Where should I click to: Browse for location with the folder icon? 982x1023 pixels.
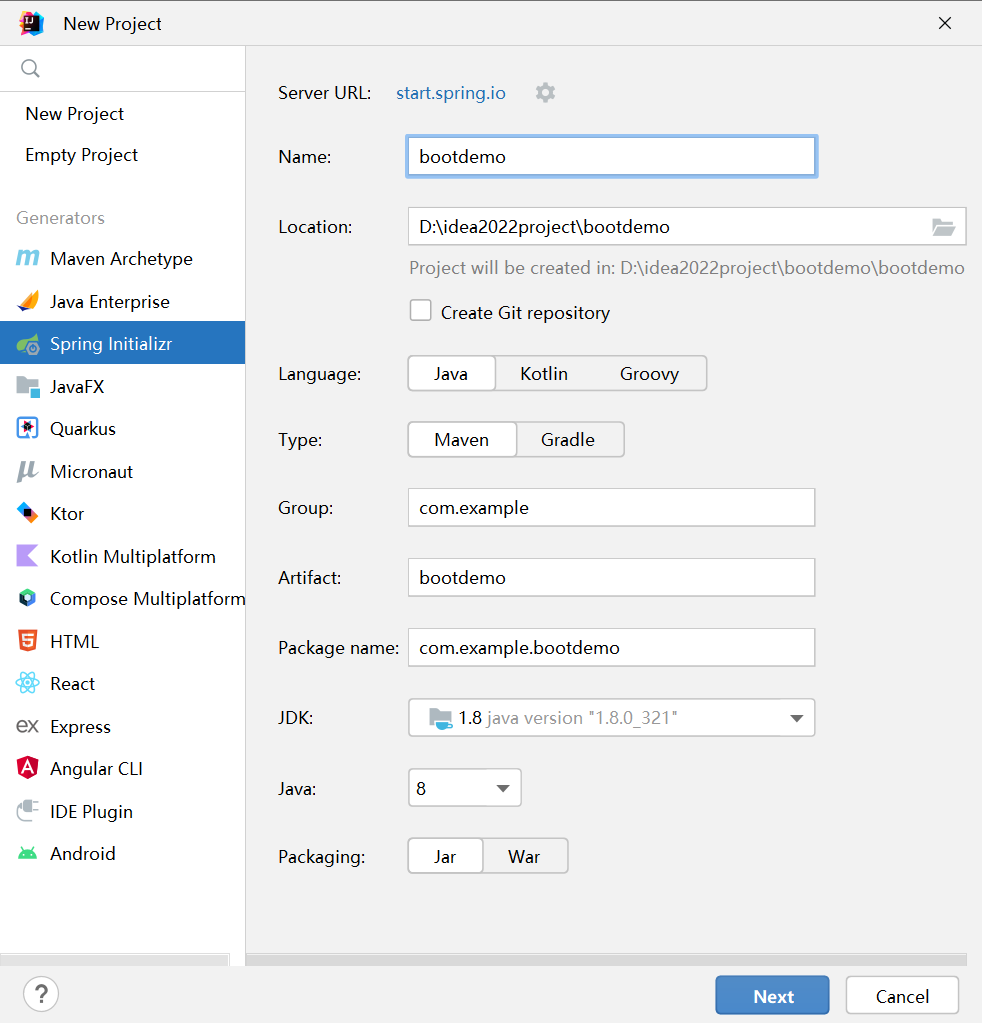[943, 227]
